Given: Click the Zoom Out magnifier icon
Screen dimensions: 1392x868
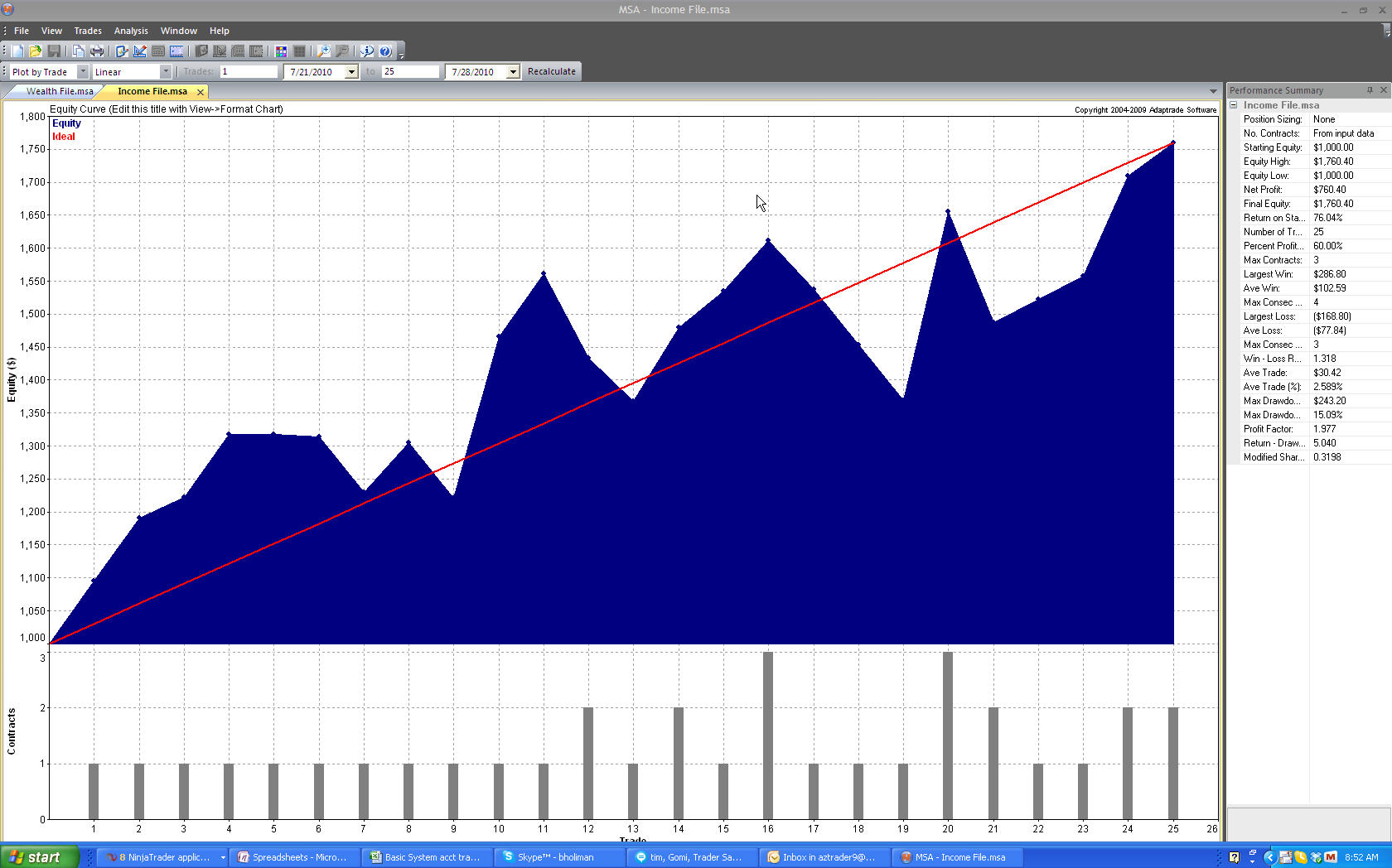Looking at the screenshot, I should tap(342, 51).
